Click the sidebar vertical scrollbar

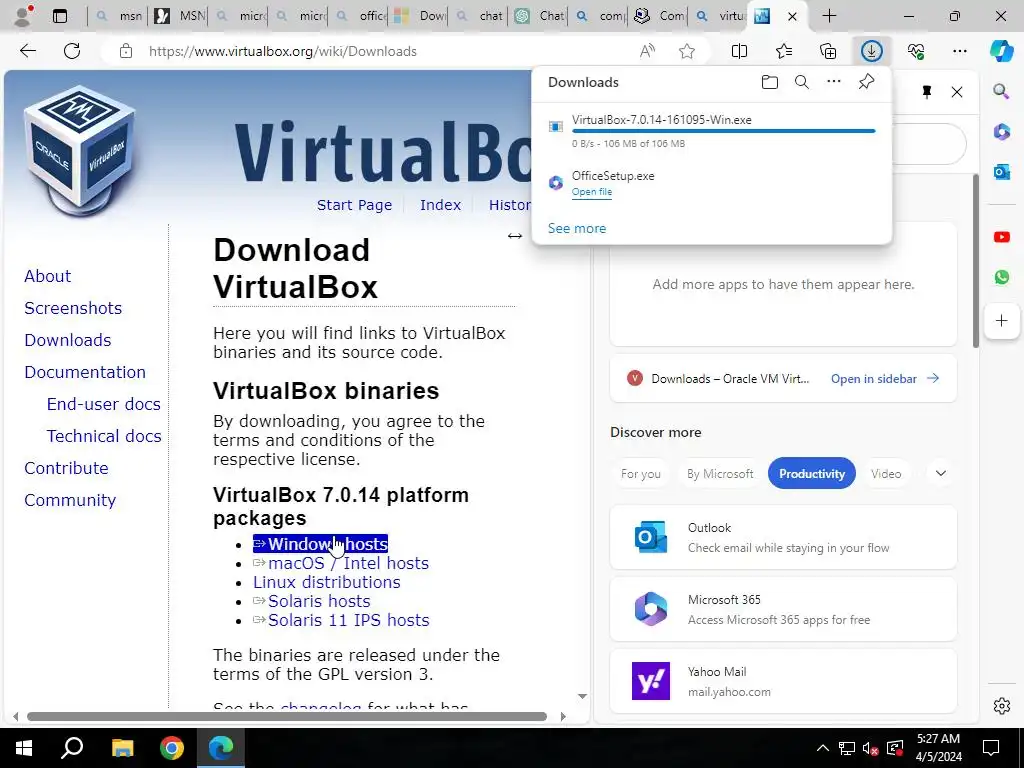tap(976, 261)
